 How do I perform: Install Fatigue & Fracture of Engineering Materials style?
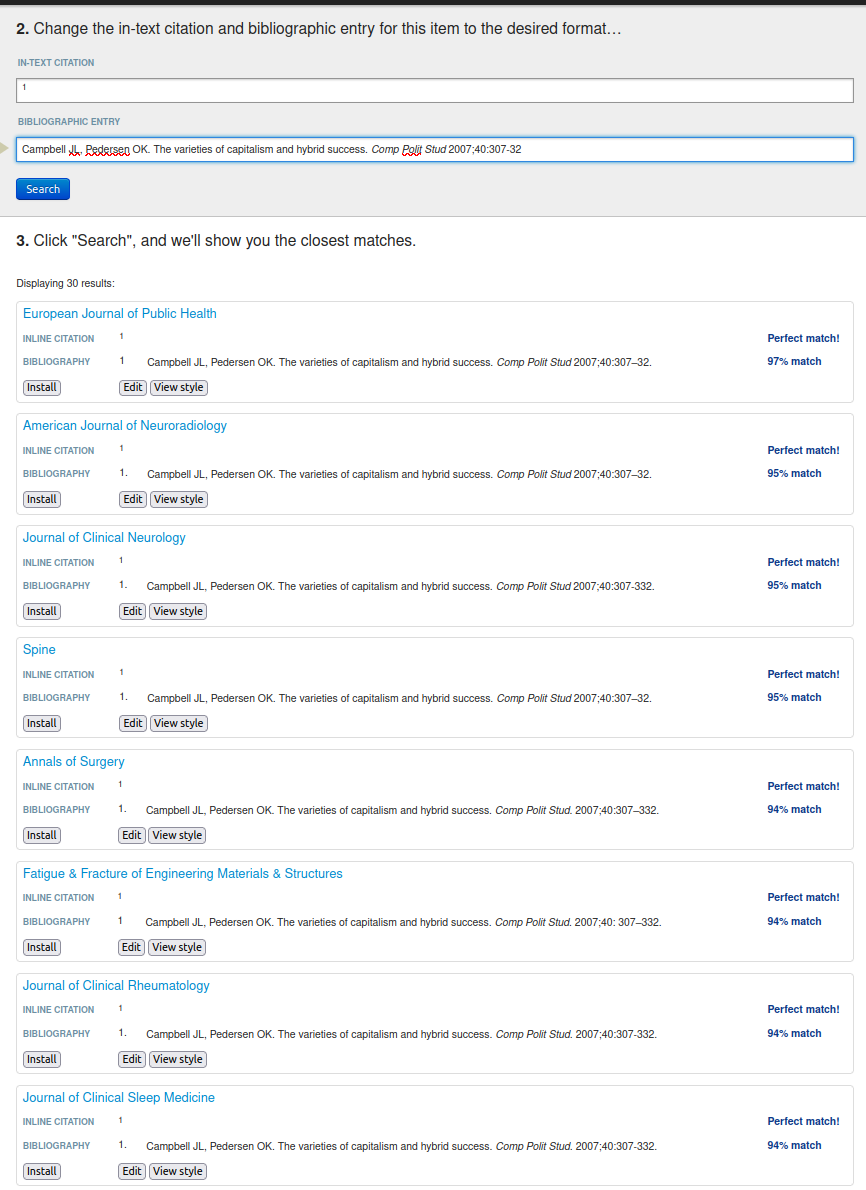click(42, 947)
